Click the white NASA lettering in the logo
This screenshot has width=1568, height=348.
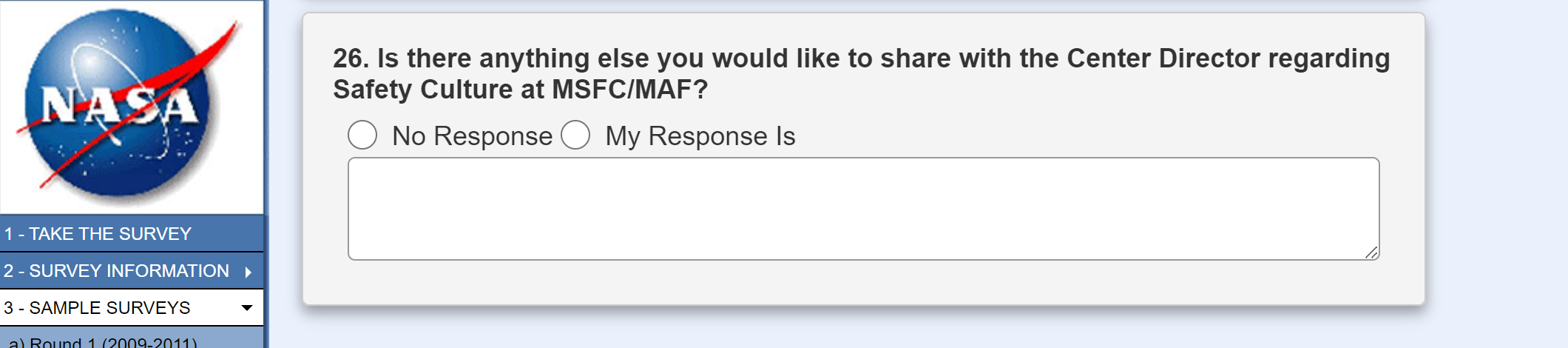pyautogui.click(x=118, y=106)
